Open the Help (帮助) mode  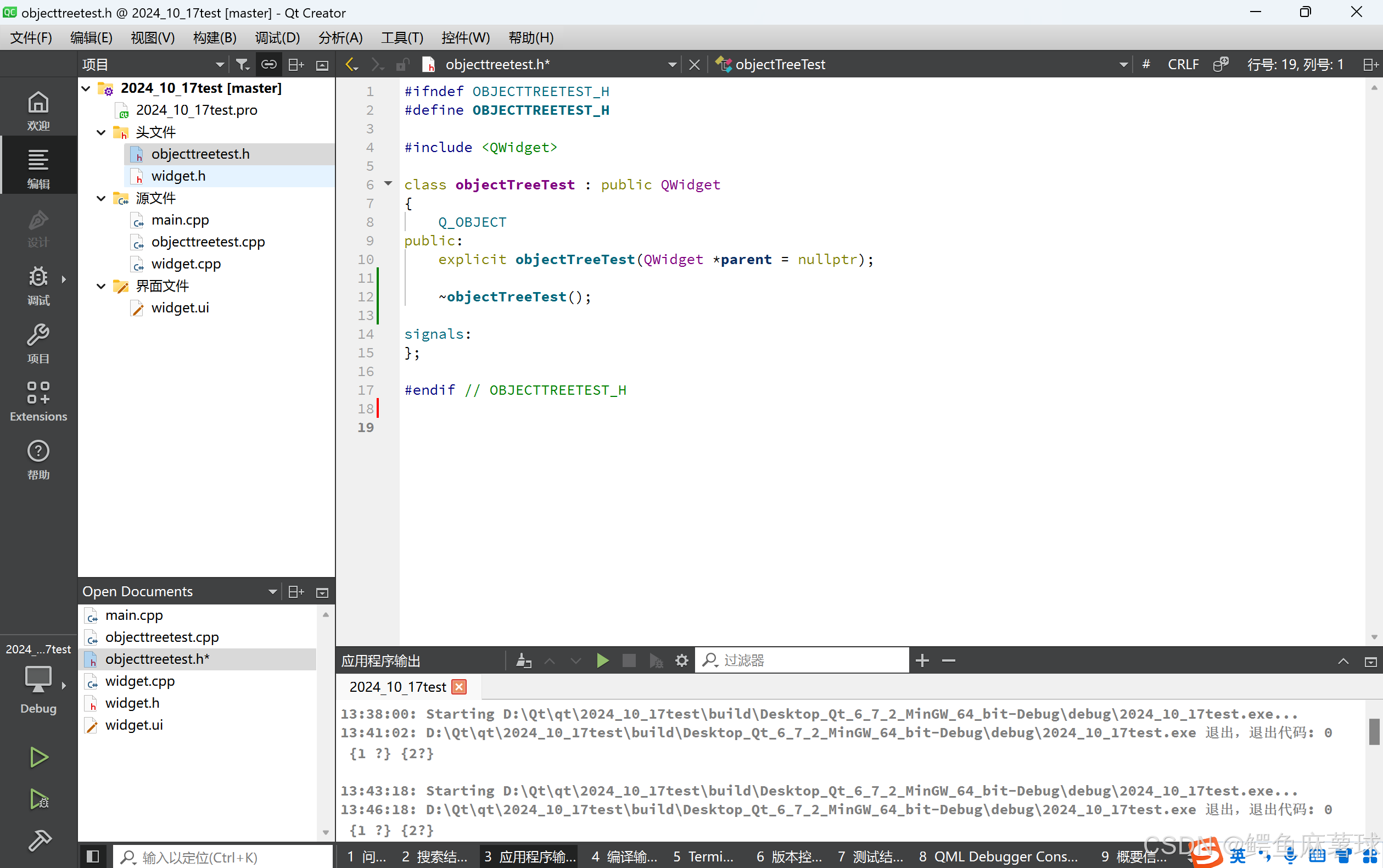38,460
